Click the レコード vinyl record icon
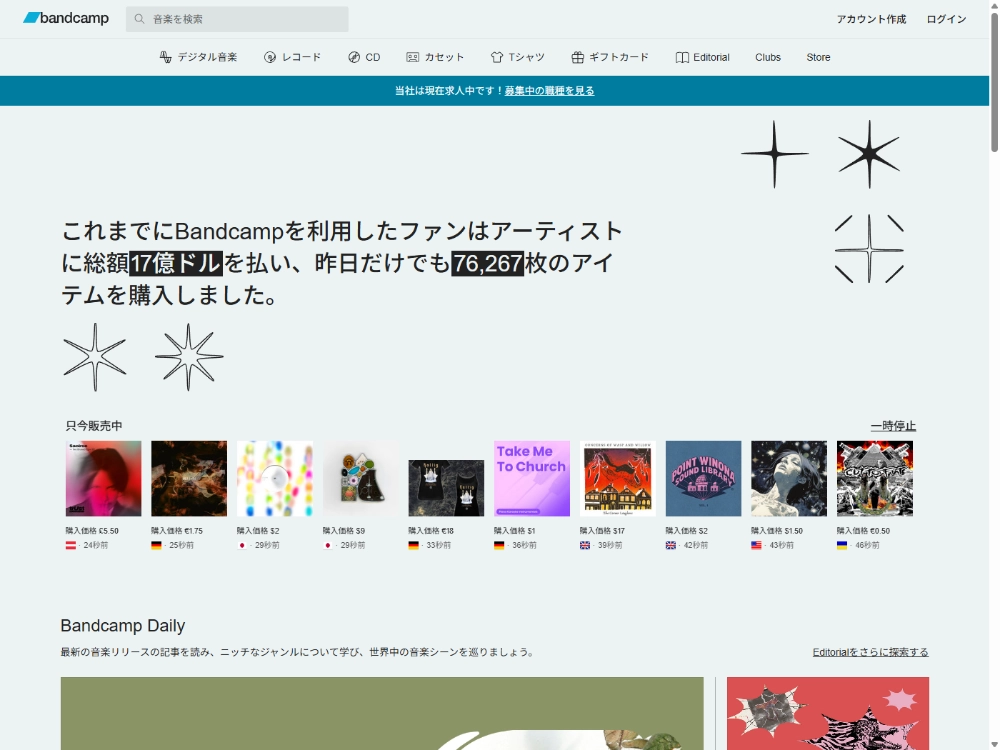This screenshot has width=1000, height=750. click(x=268, y=57)
